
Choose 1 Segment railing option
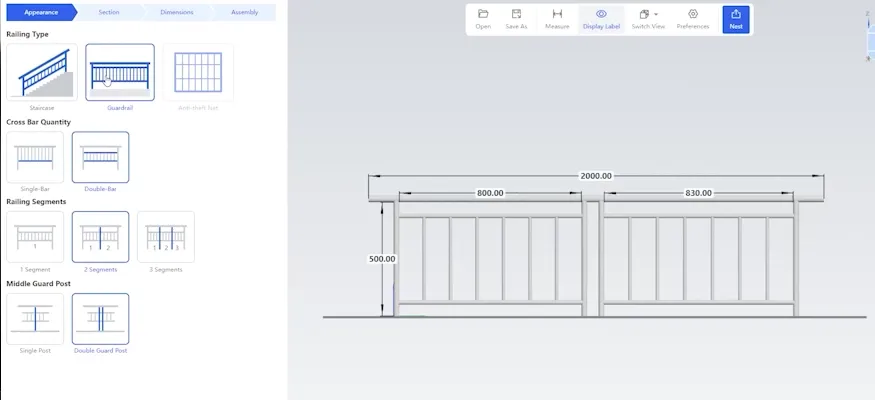[x=35, y=237]
